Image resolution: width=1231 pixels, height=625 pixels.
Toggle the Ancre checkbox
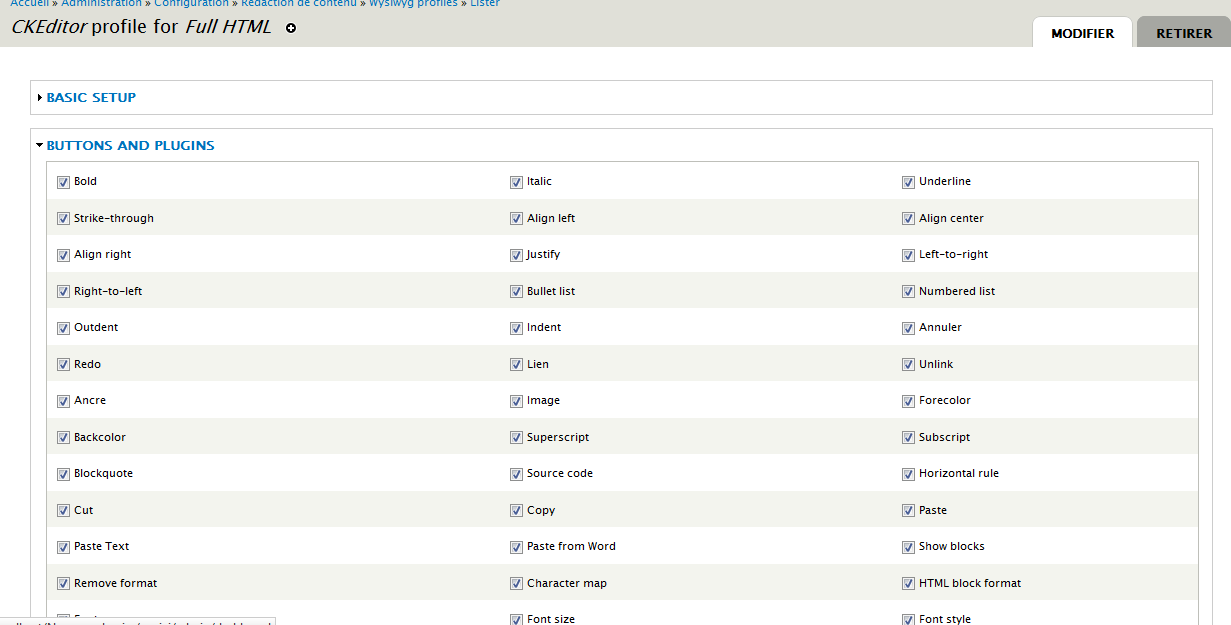[63, 401]
